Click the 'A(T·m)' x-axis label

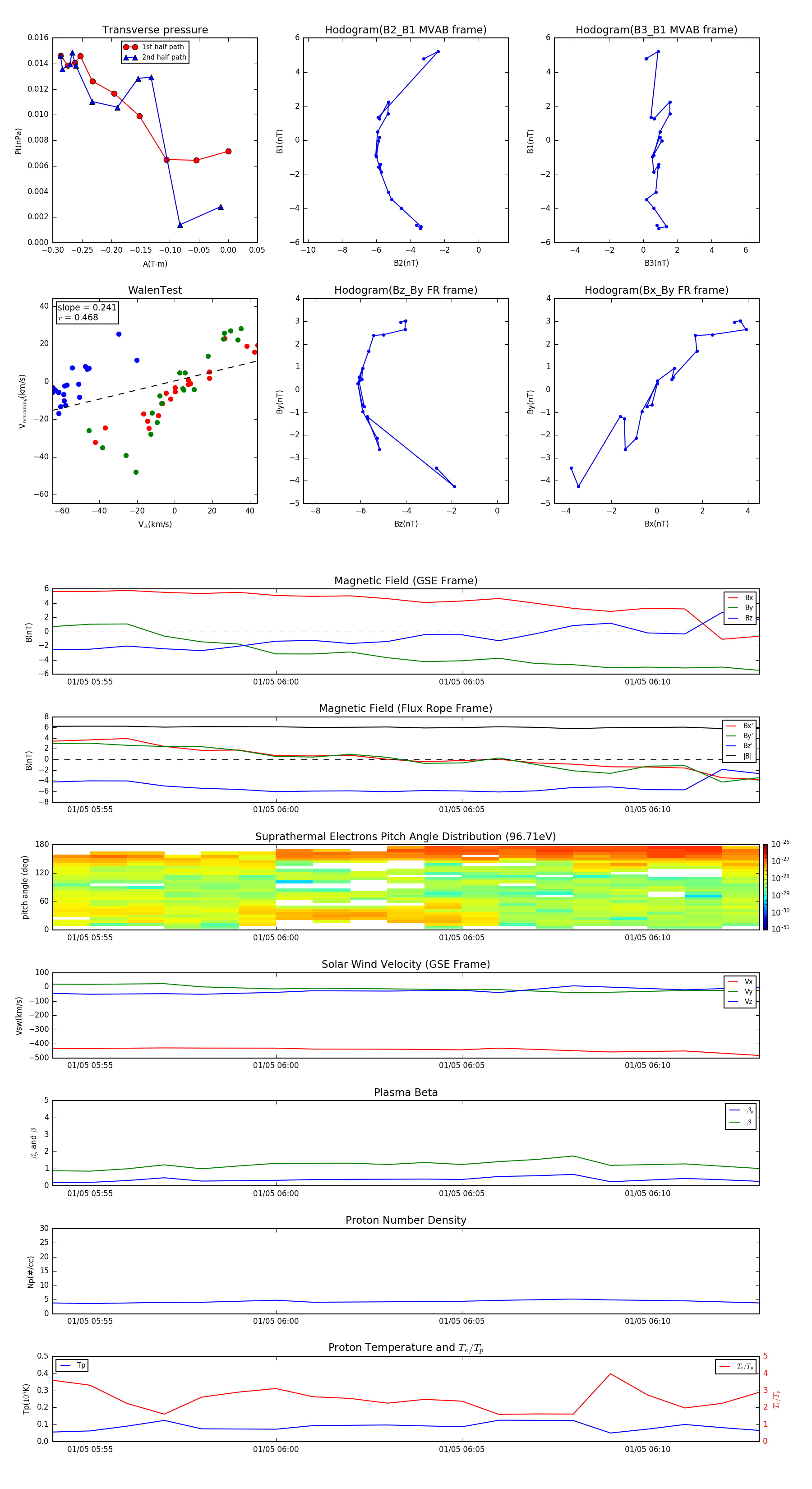tap(155, 264)
